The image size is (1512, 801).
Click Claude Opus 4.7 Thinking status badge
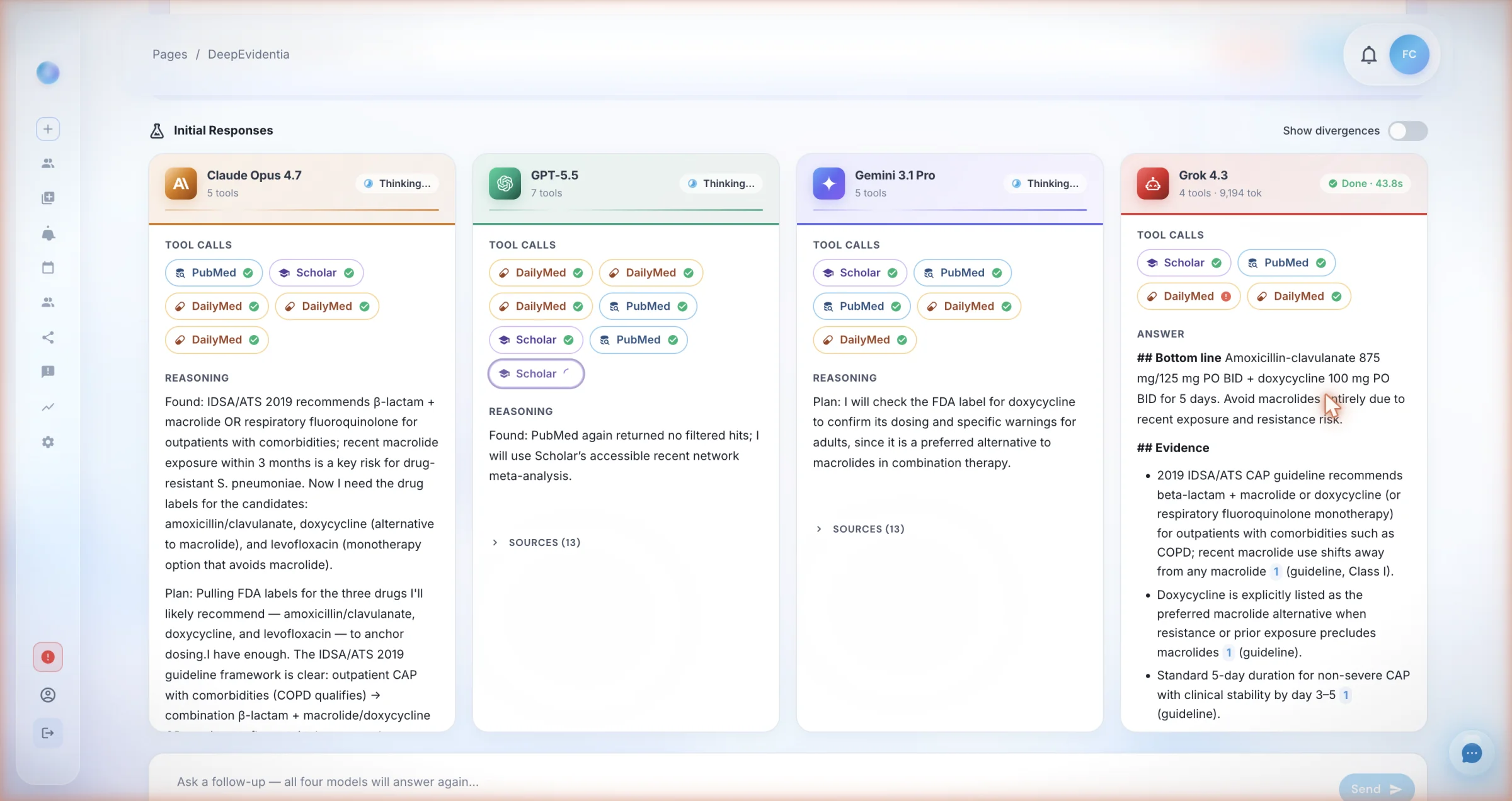(x=398, y=183)
